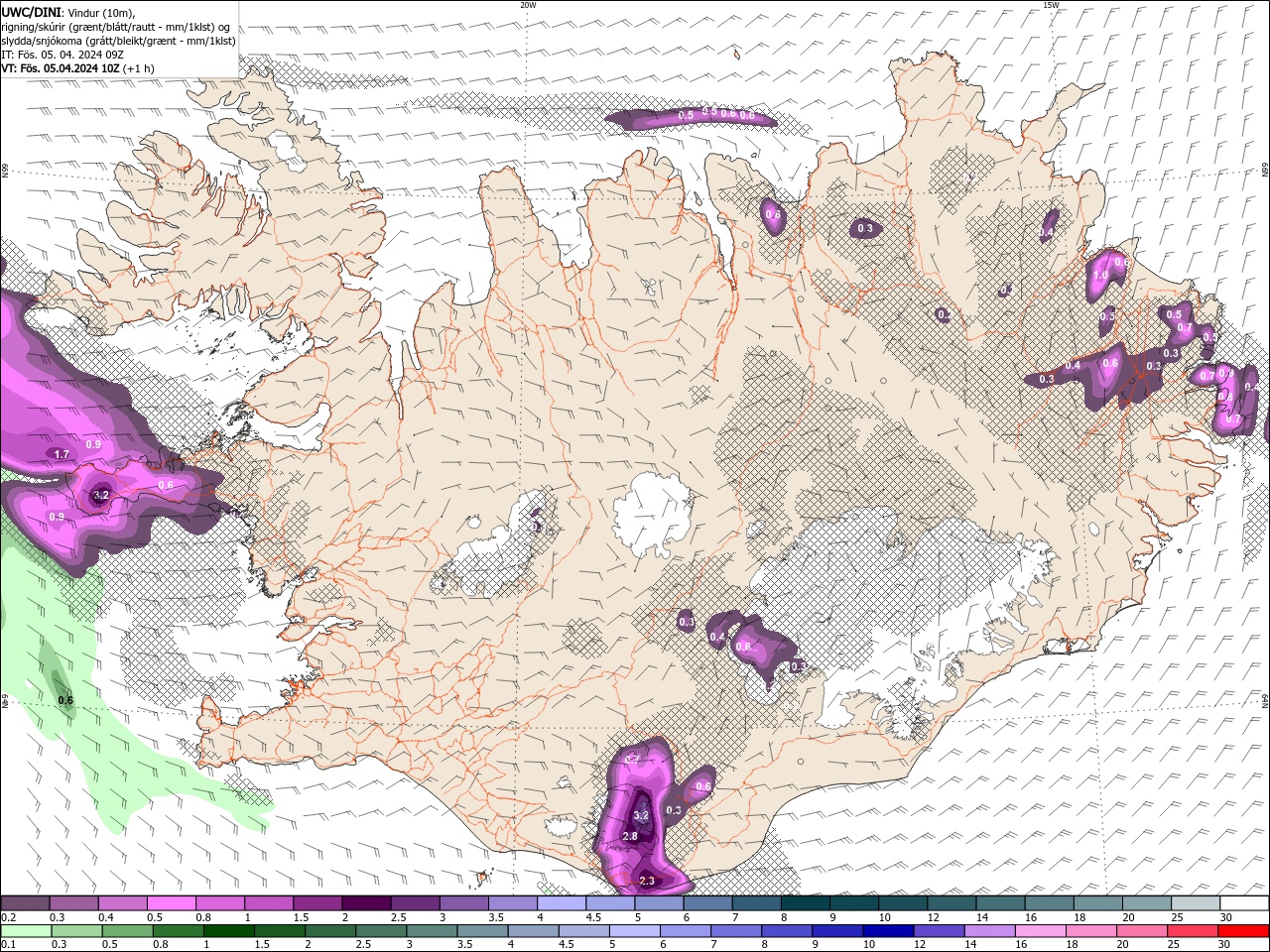Select the darkest green 1 swatch in the lower legend row
This screenshot has height=952, width=1270.
(229, 931)
